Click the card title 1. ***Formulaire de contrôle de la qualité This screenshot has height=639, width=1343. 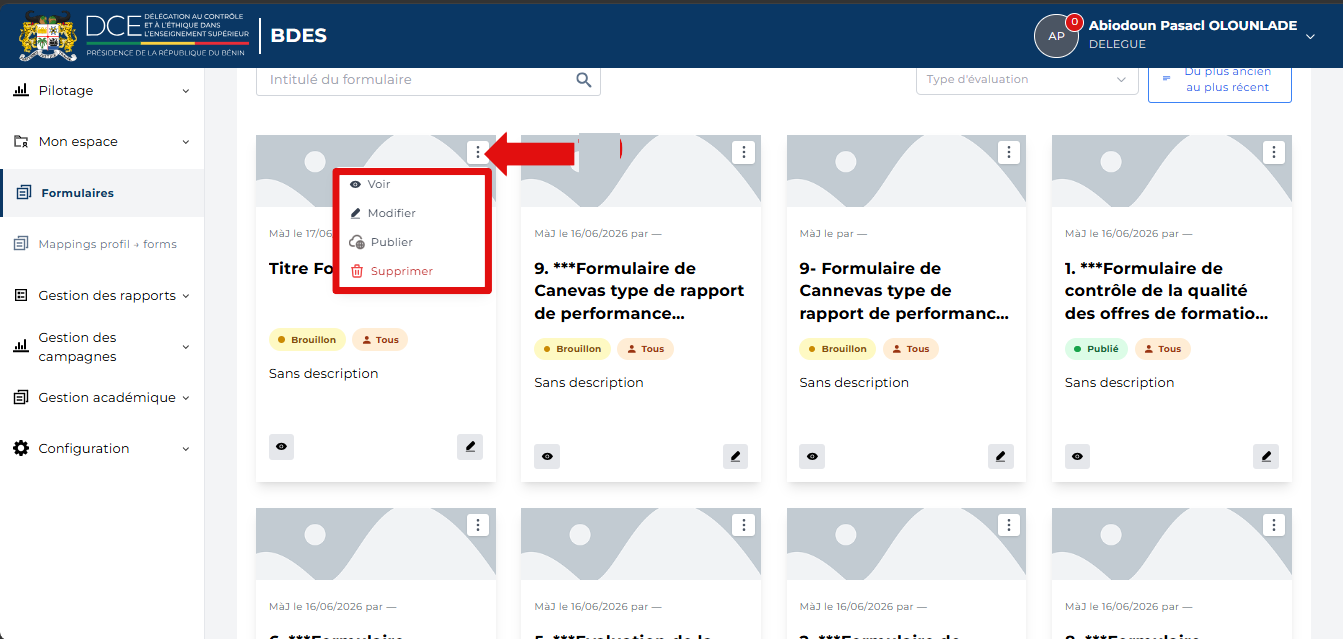(1168, 291)
